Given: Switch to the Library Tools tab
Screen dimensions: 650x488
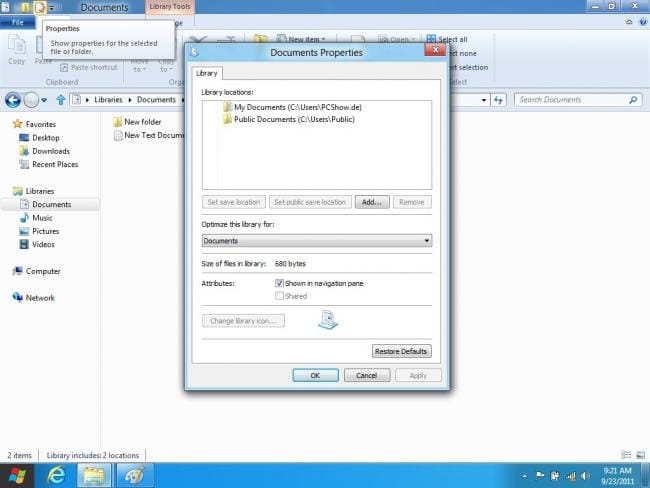Looking at the screenshot, I should coord(170,7).
